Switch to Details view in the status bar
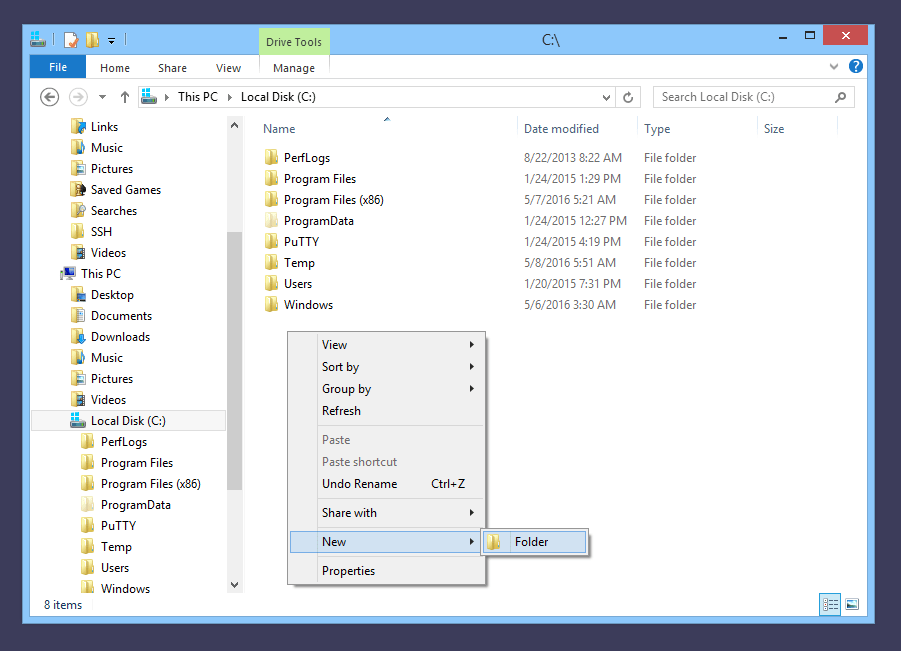 coord(830,604)
